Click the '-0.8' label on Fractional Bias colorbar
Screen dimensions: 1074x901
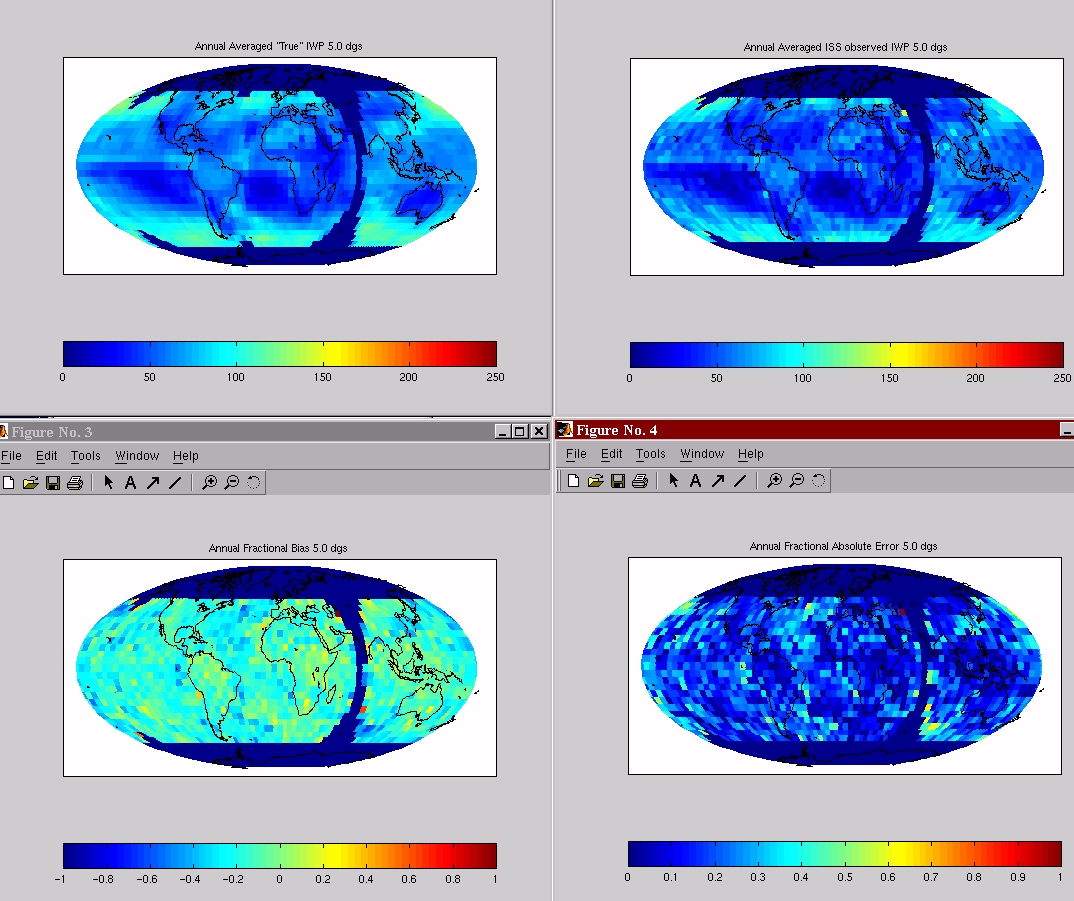(x=103, y=879)
